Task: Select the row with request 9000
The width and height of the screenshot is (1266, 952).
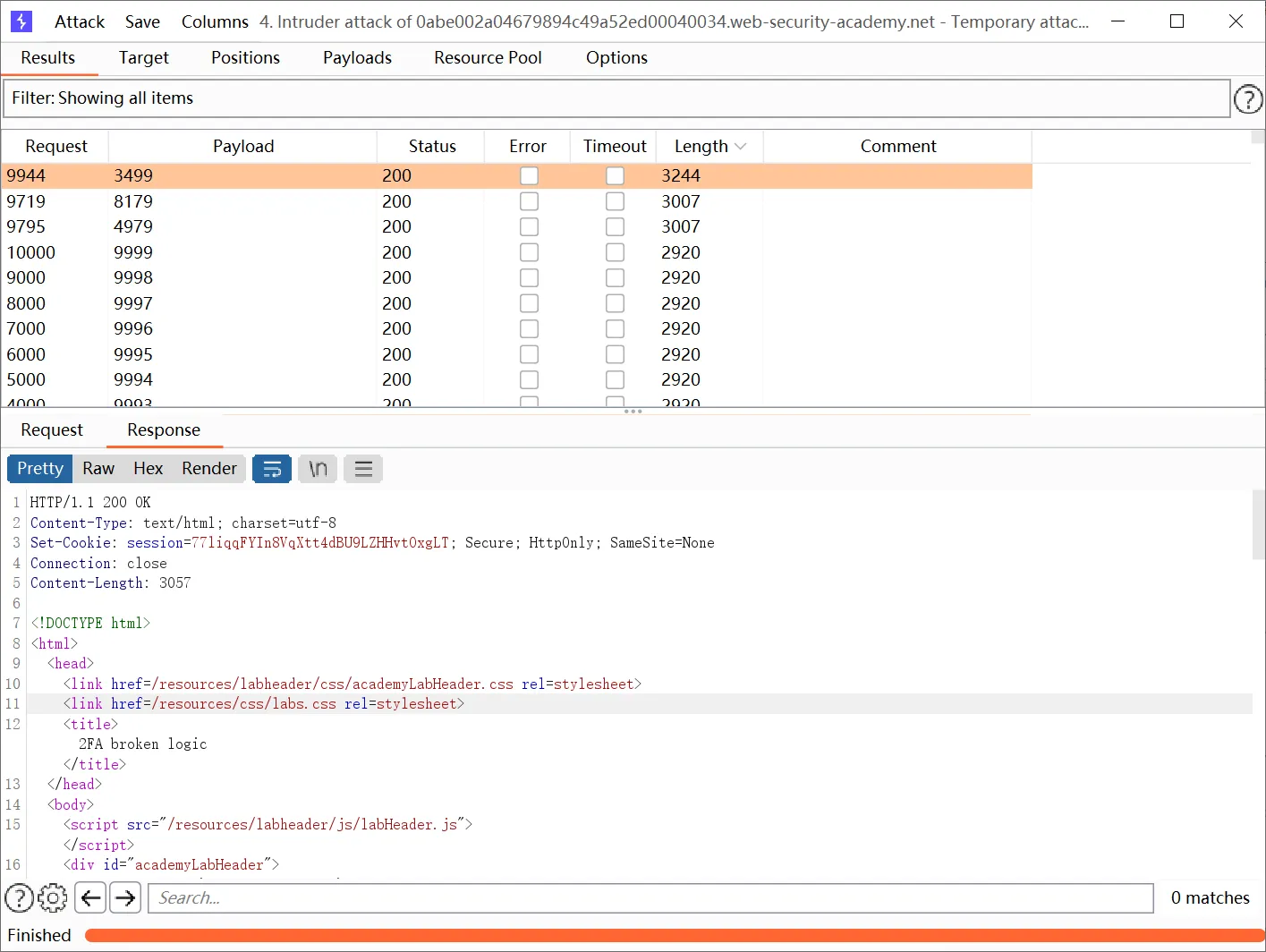Action: [517, 277]
